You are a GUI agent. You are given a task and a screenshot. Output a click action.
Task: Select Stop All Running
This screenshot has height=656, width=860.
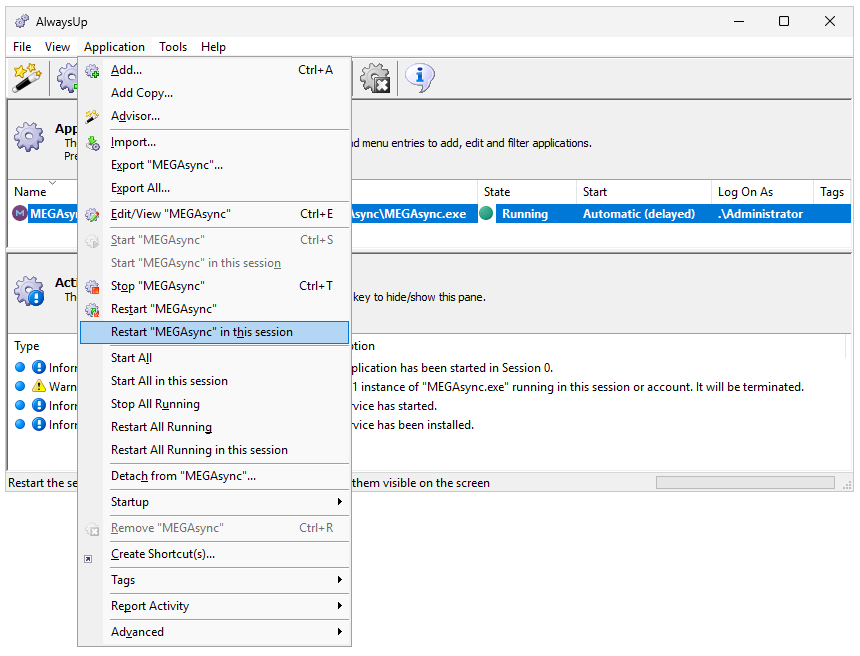click(x=155, y=404)
